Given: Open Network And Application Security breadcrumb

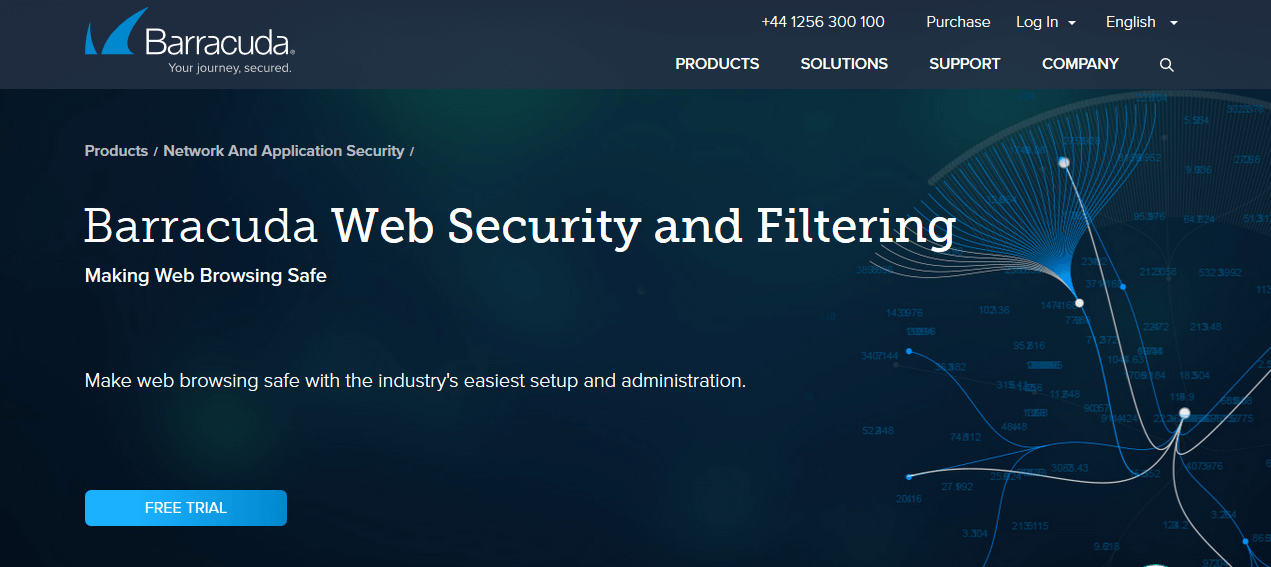Looking at the screenshot, I should (284, 151).
